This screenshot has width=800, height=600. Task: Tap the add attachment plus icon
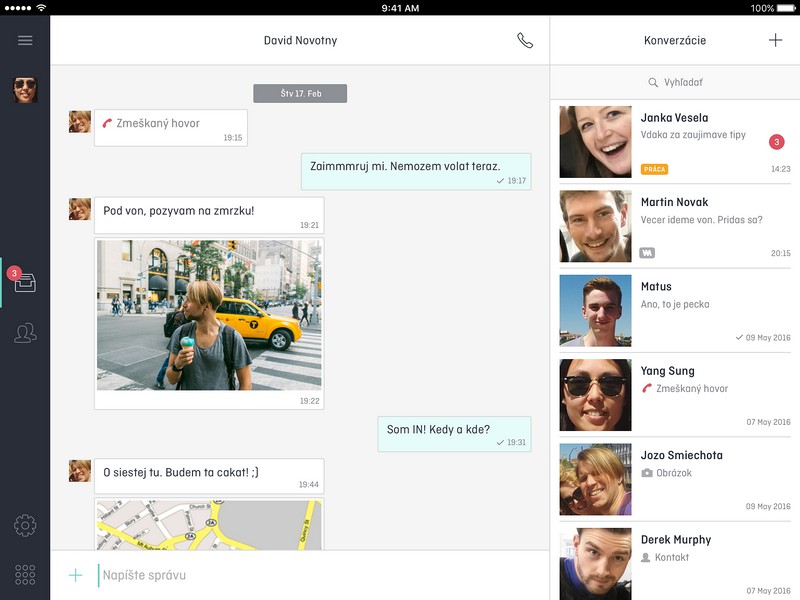[75, 575]
